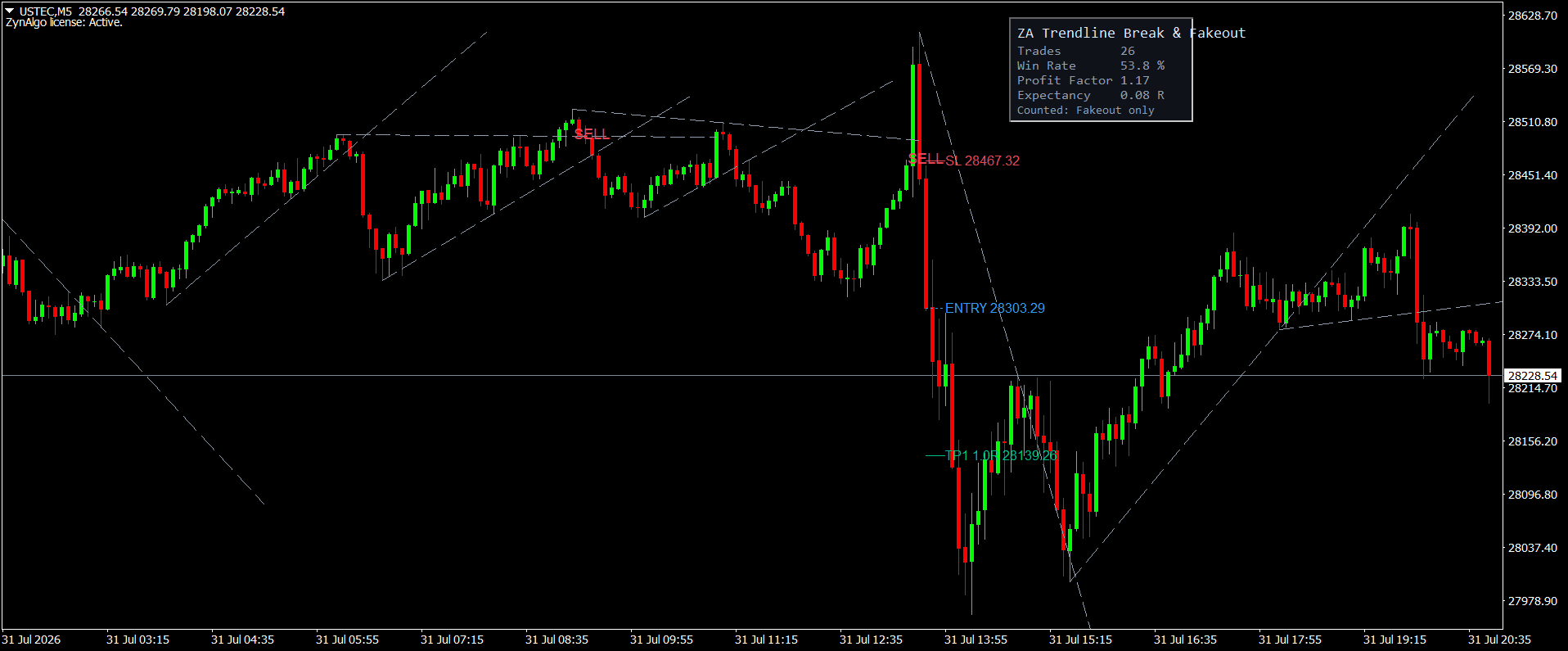Click the 31 Jul 07:15 time label
1568x651 pixels.
pos(452,640)
